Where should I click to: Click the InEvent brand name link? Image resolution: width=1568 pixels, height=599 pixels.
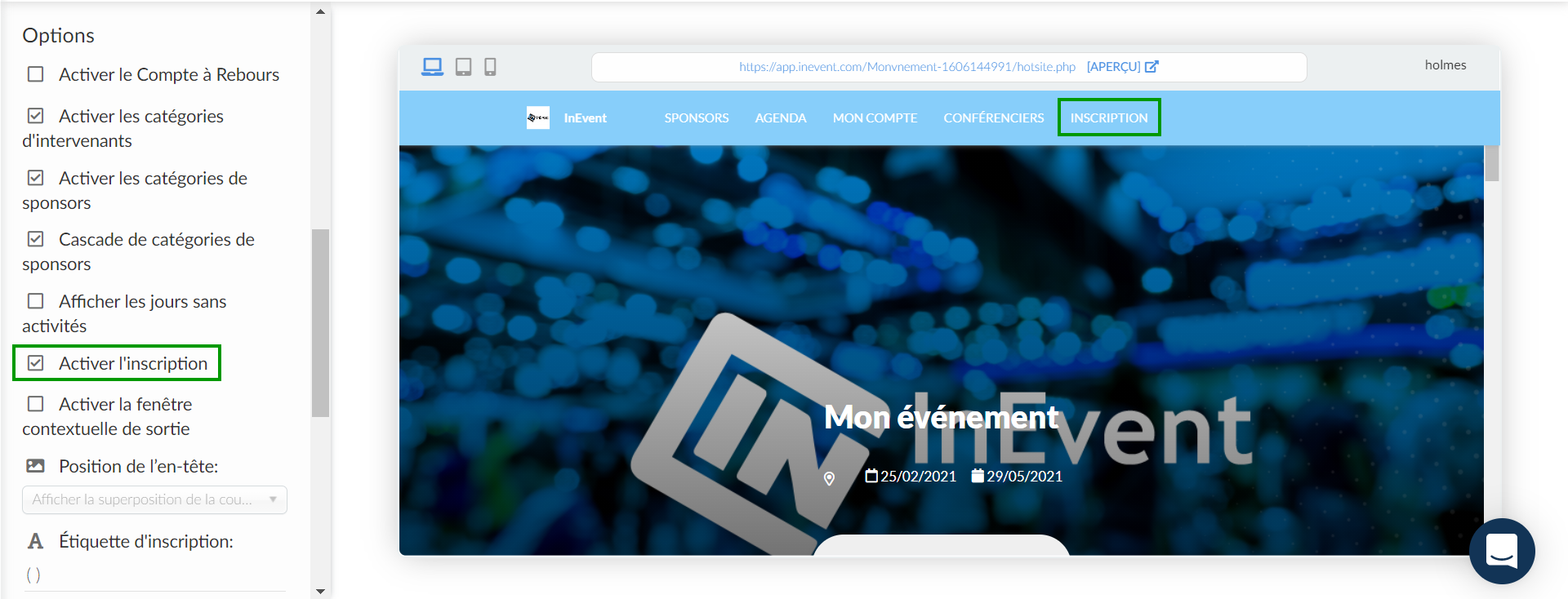point(585,118)
